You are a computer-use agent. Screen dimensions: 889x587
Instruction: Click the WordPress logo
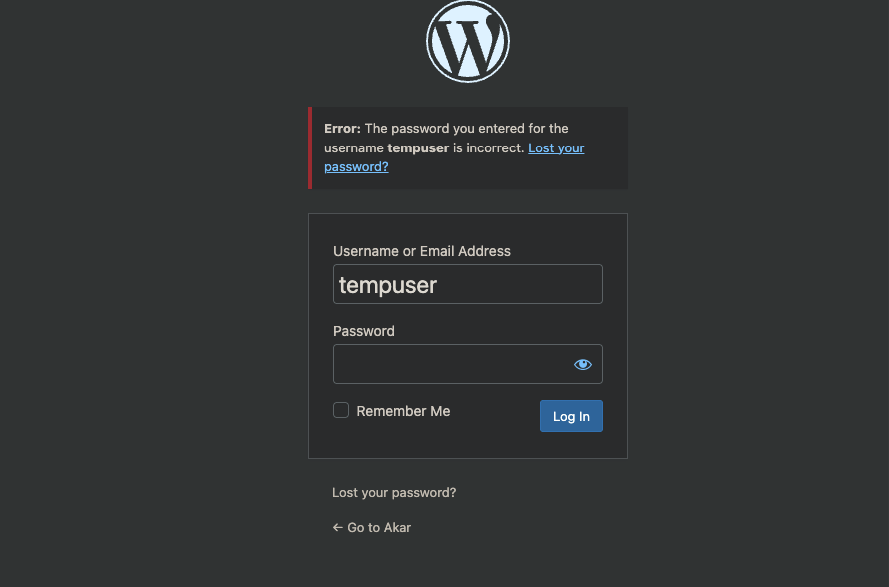click(468, 41)
